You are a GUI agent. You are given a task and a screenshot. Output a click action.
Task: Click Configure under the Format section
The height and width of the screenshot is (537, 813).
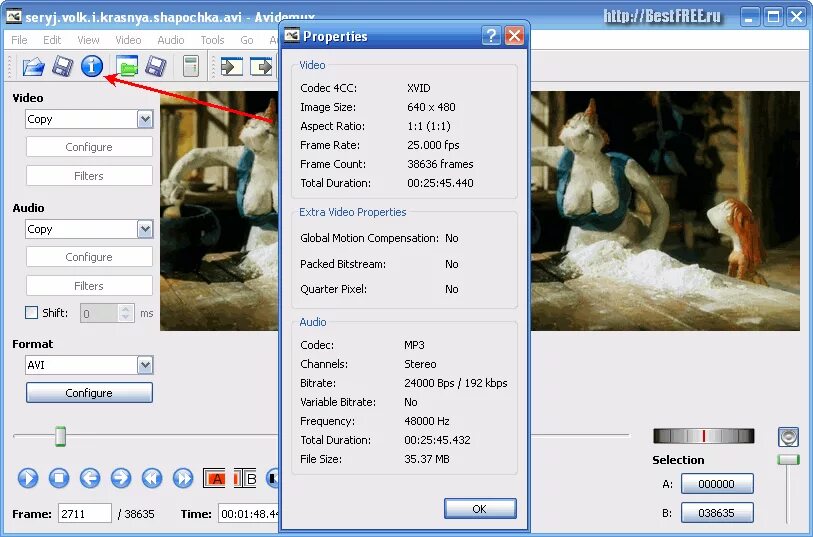(x=89, y=392)
